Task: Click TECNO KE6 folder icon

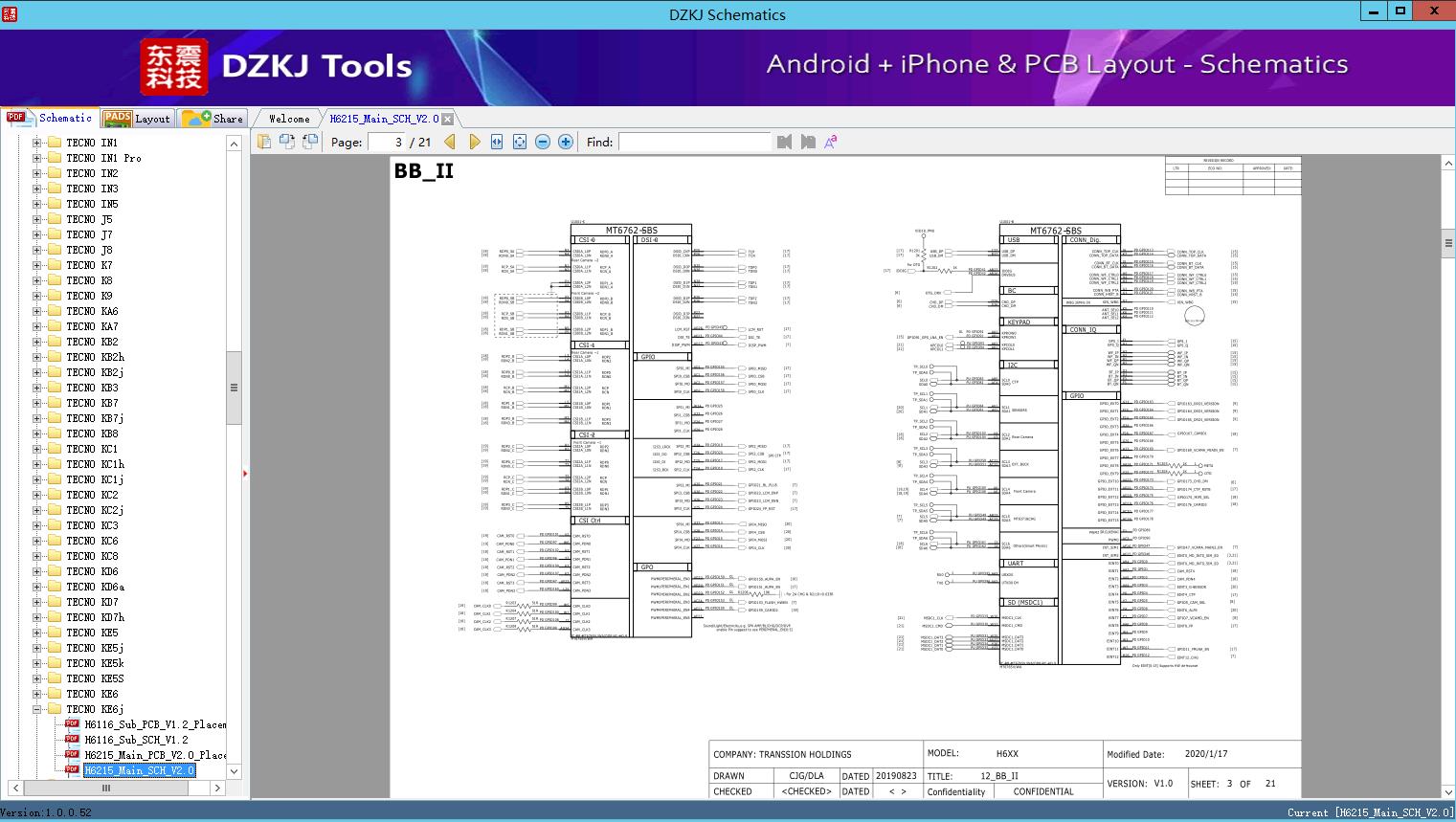Action: pos(55,694)
